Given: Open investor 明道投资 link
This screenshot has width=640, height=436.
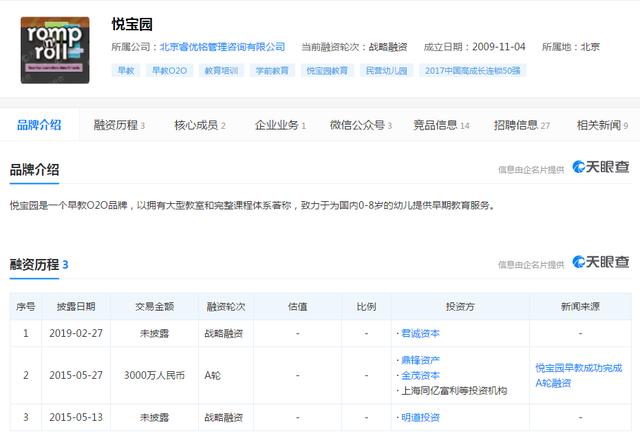Looking at the screenshot, I should tap(420, 418).
